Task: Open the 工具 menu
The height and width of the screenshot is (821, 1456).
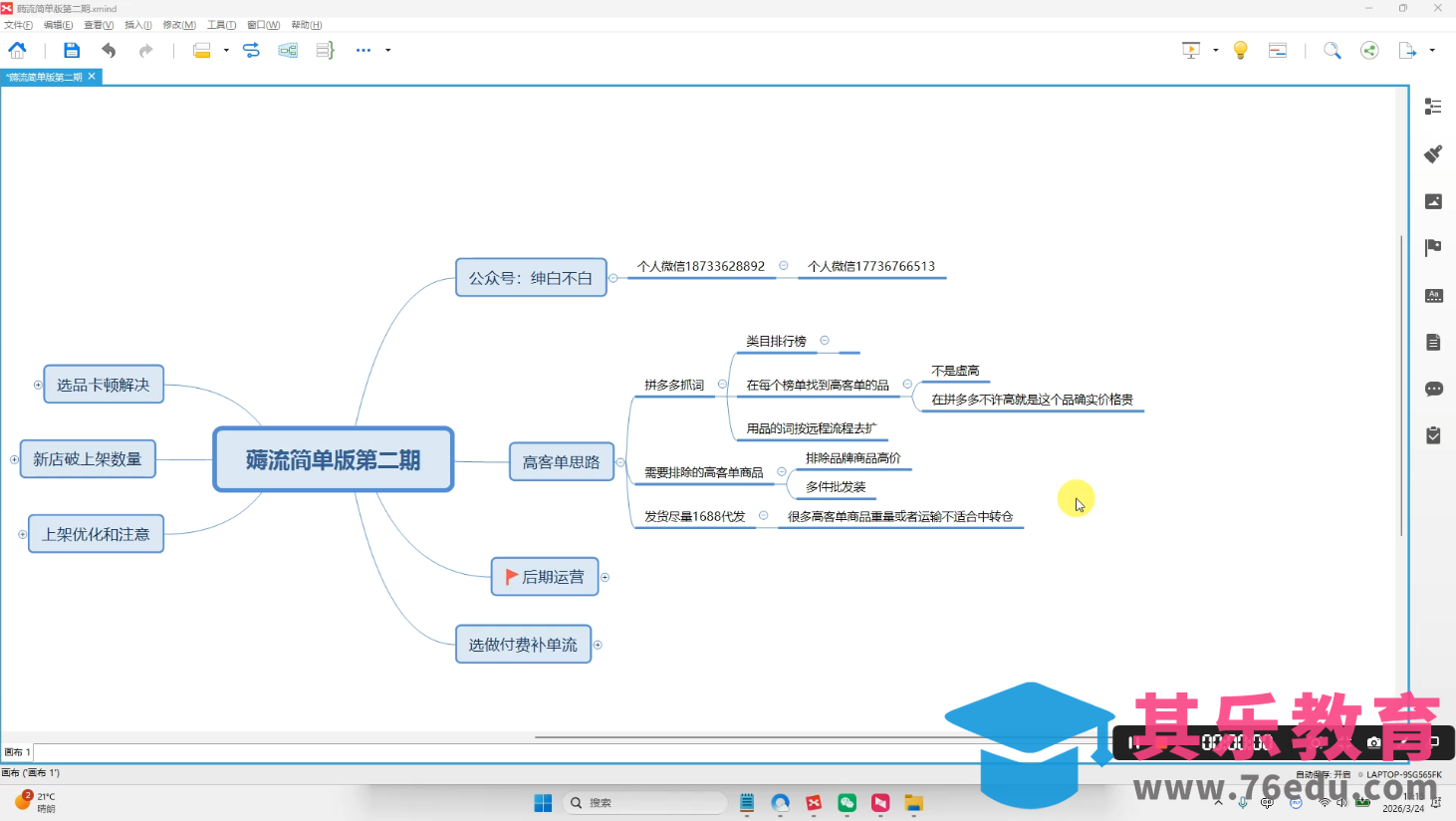Action: [x=221, y=24]
